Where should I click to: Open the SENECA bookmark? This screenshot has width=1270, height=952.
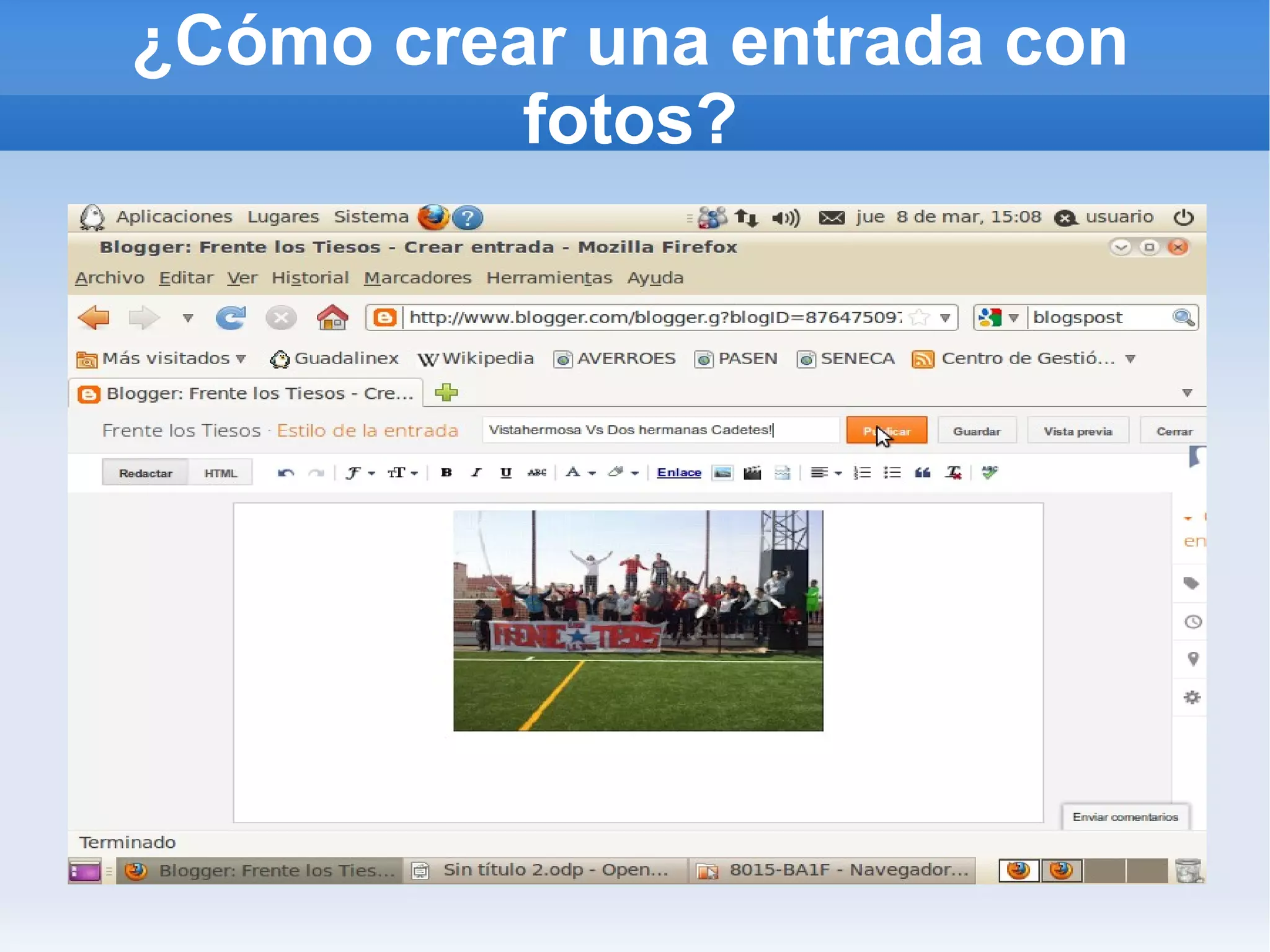click(x=846, y=358)
